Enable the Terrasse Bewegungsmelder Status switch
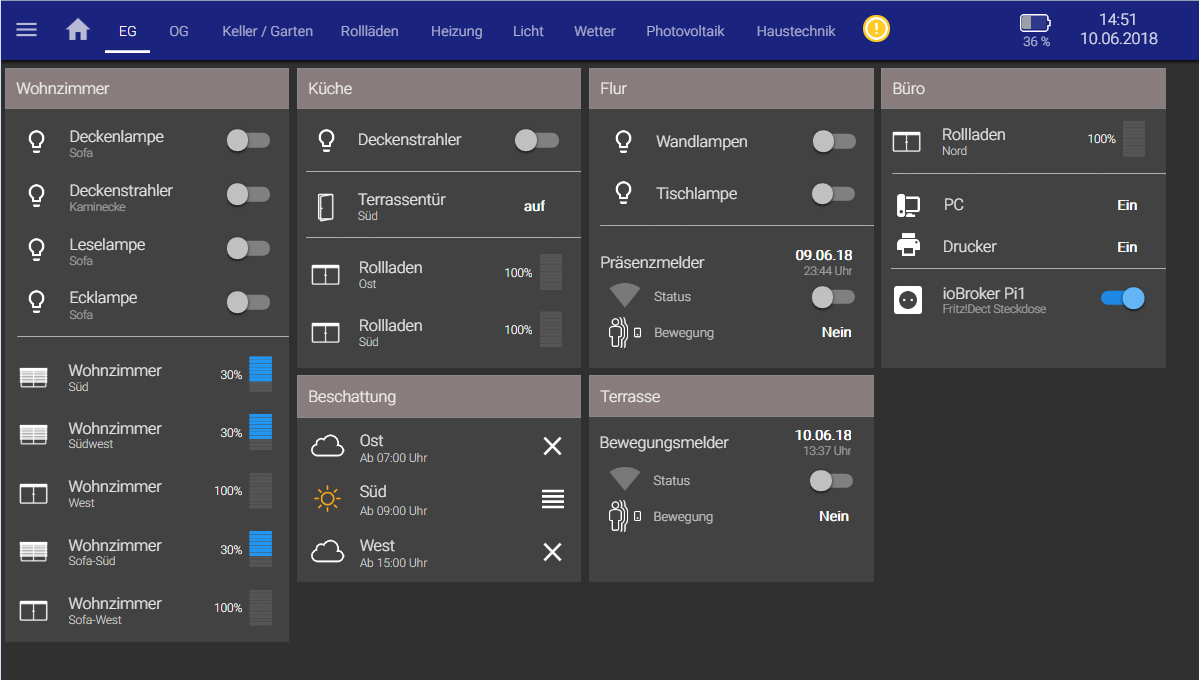This screenshot has width=1199, height=680. point(831,480)
